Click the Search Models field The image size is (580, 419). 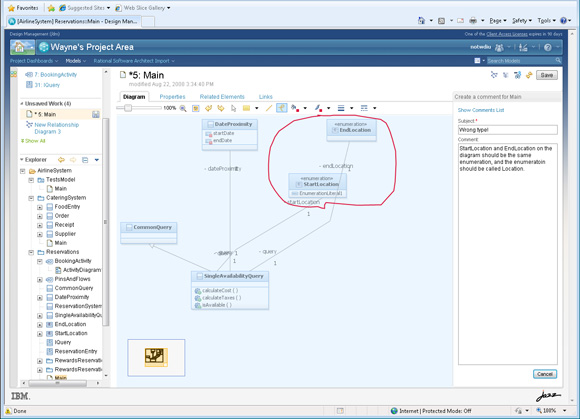point(521,61)
